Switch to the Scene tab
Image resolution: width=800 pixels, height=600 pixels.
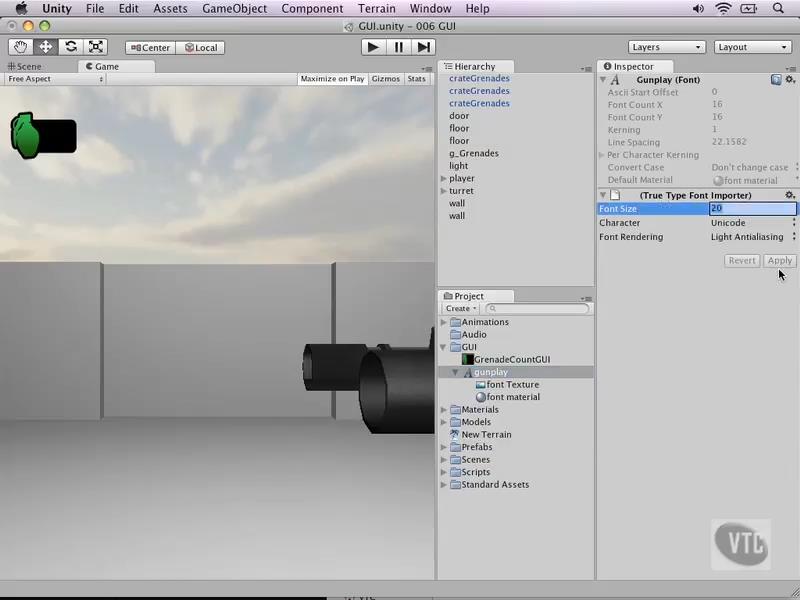pos(24,66)
